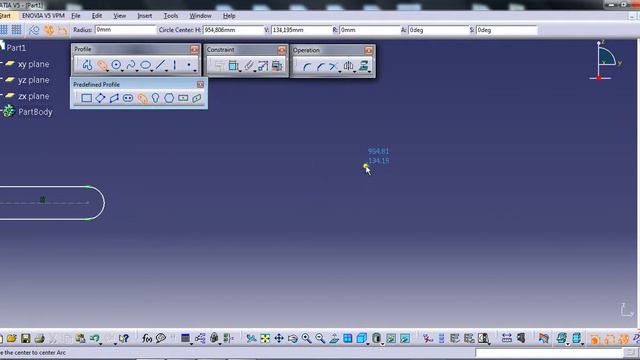Screen dimensions: 640x360
Task: Select the Spline tool in Profile toolbar
Action: coord(131,65)
